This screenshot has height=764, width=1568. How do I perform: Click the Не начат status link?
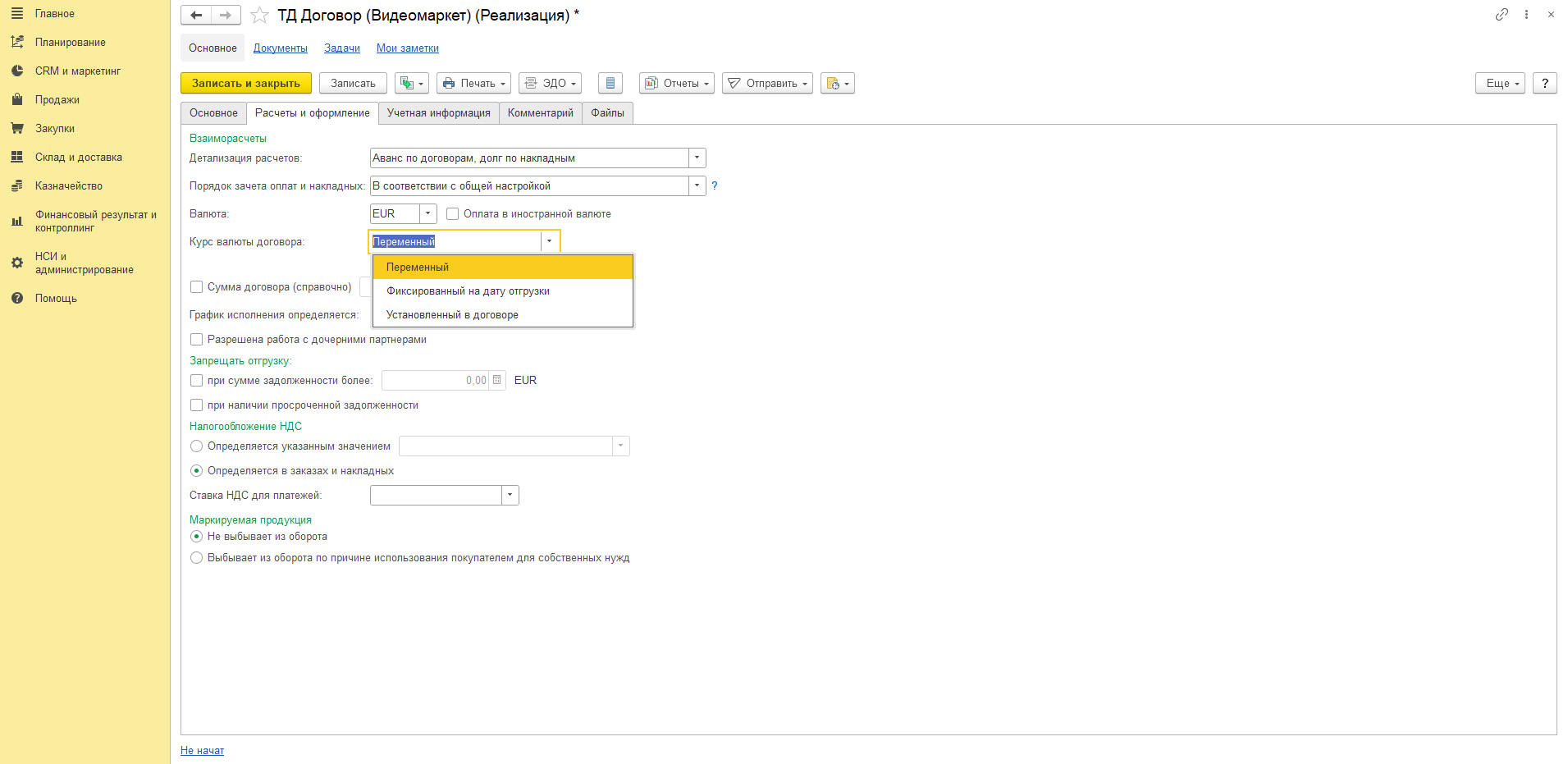(x=202, y=751)
